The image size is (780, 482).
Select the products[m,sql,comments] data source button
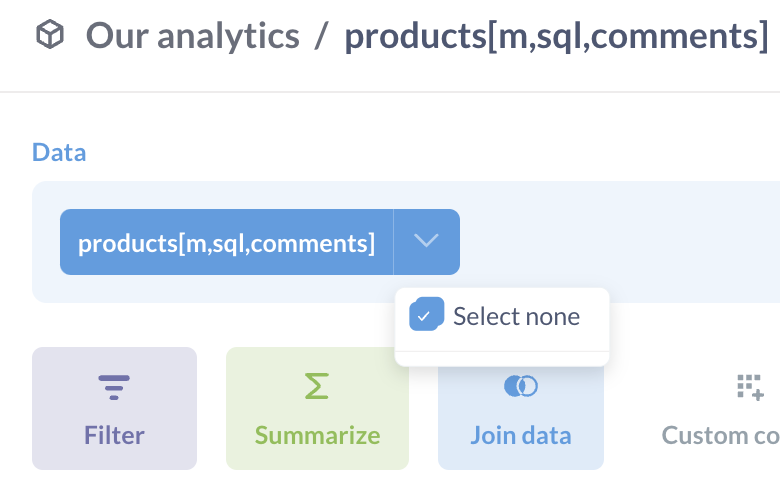[226, 242]
